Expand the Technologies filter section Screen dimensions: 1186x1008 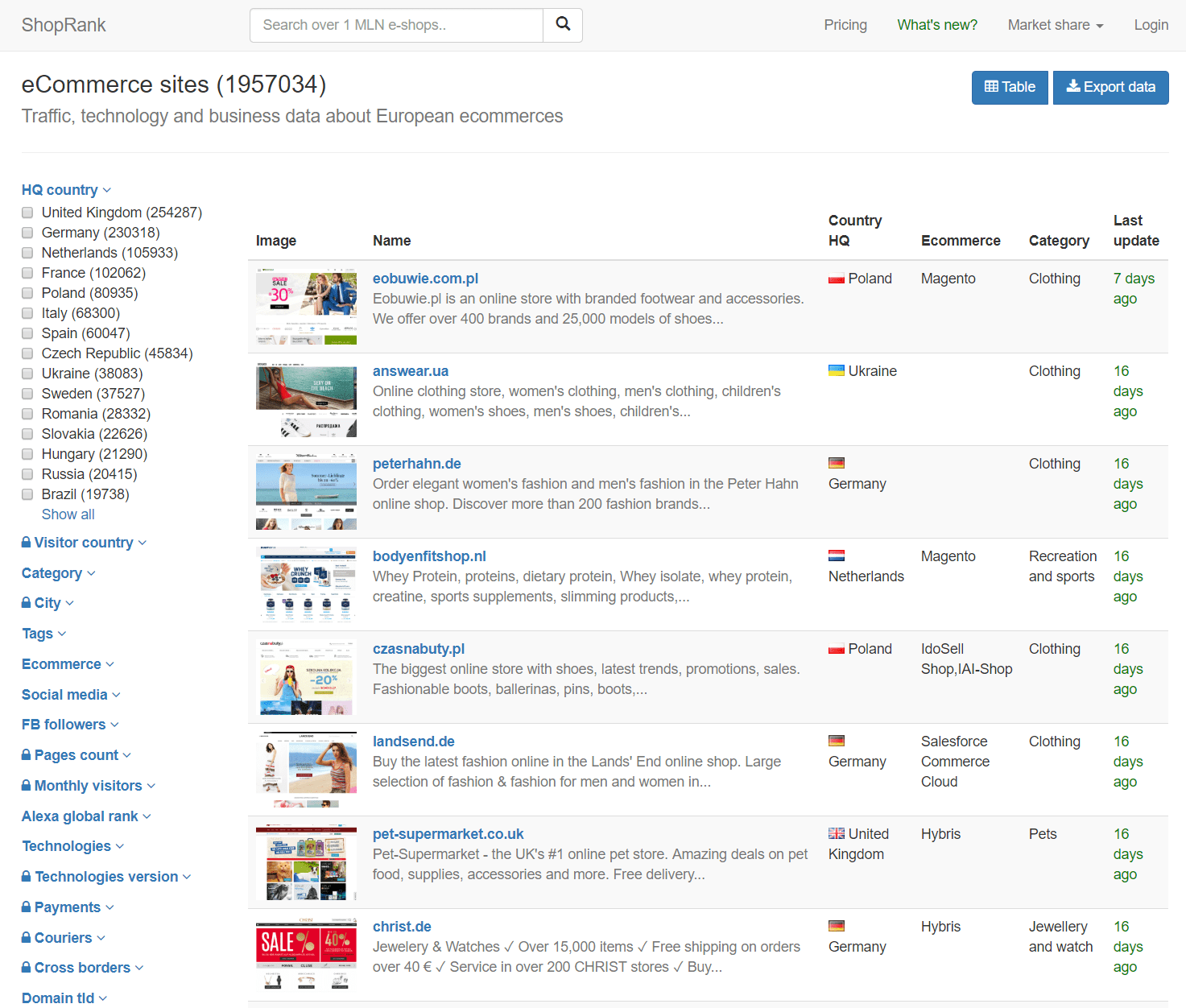pyautogui.click(x=72, y=846)
